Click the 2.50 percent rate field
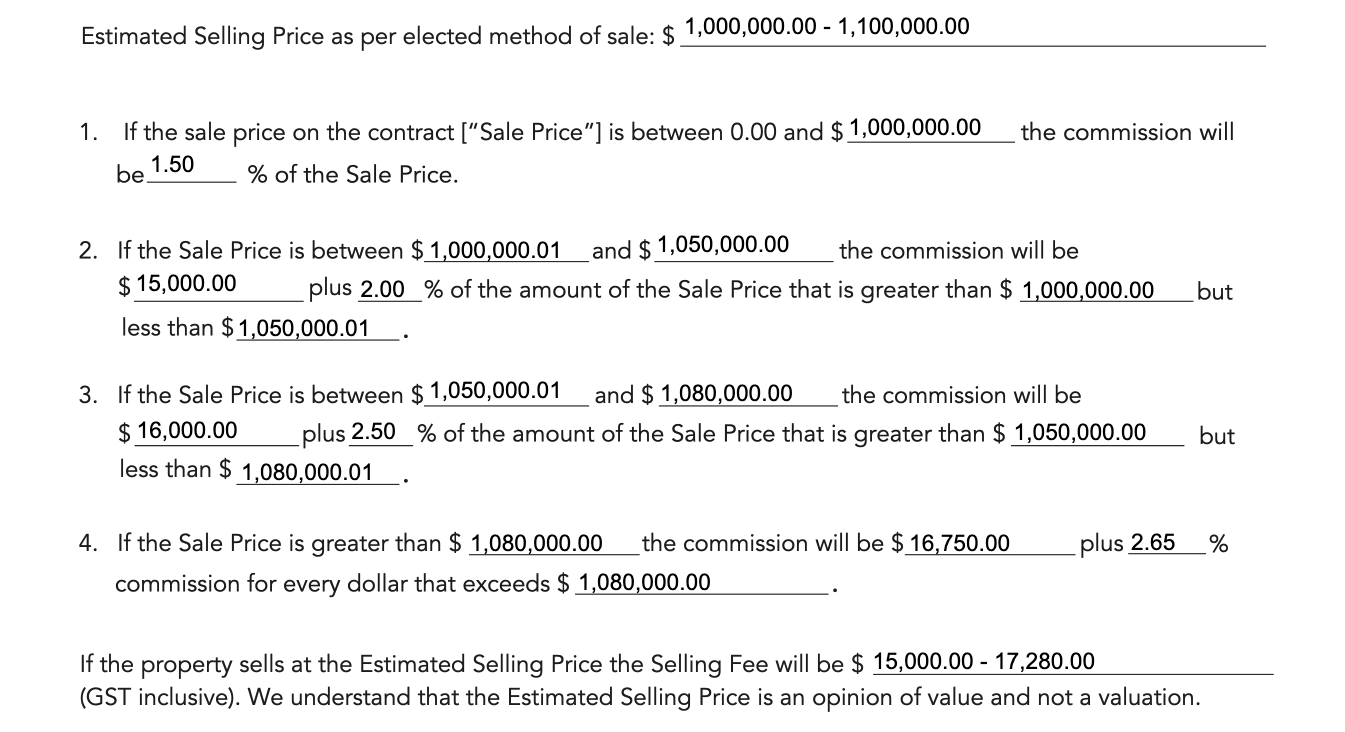This screenshot has height=732, width=1345. coord(379,433)
